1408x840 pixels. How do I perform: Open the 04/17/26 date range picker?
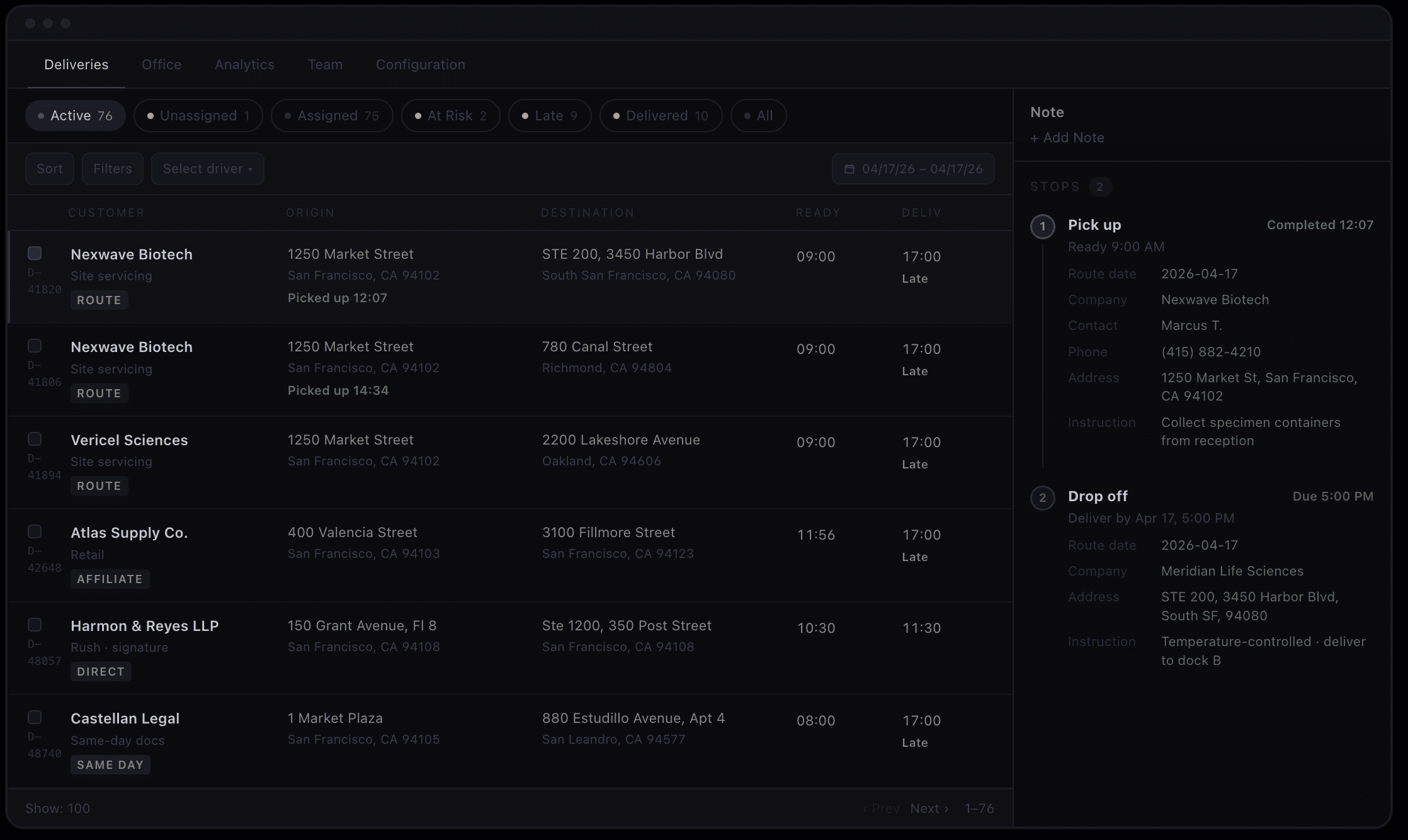point(921,169)
